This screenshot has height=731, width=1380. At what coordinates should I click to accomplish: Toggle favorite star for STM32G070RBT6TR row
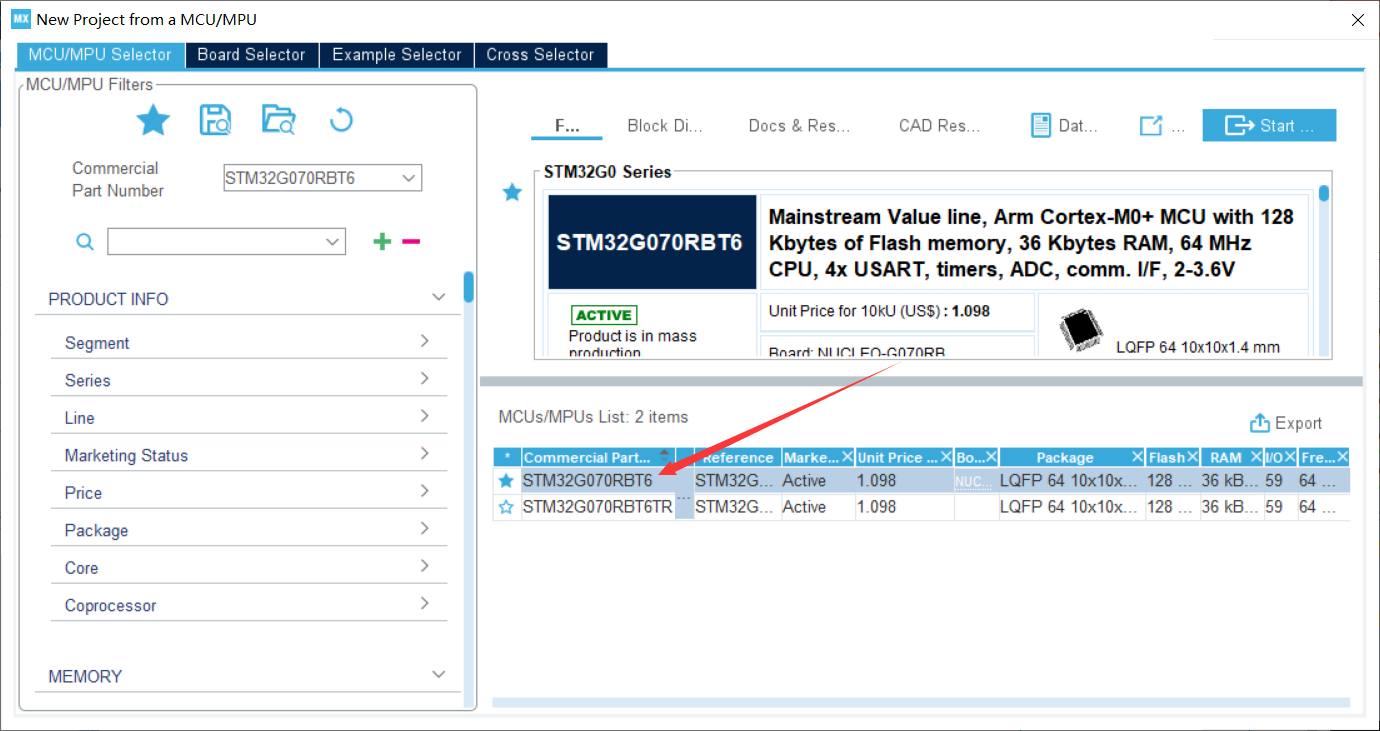point(506,507)
